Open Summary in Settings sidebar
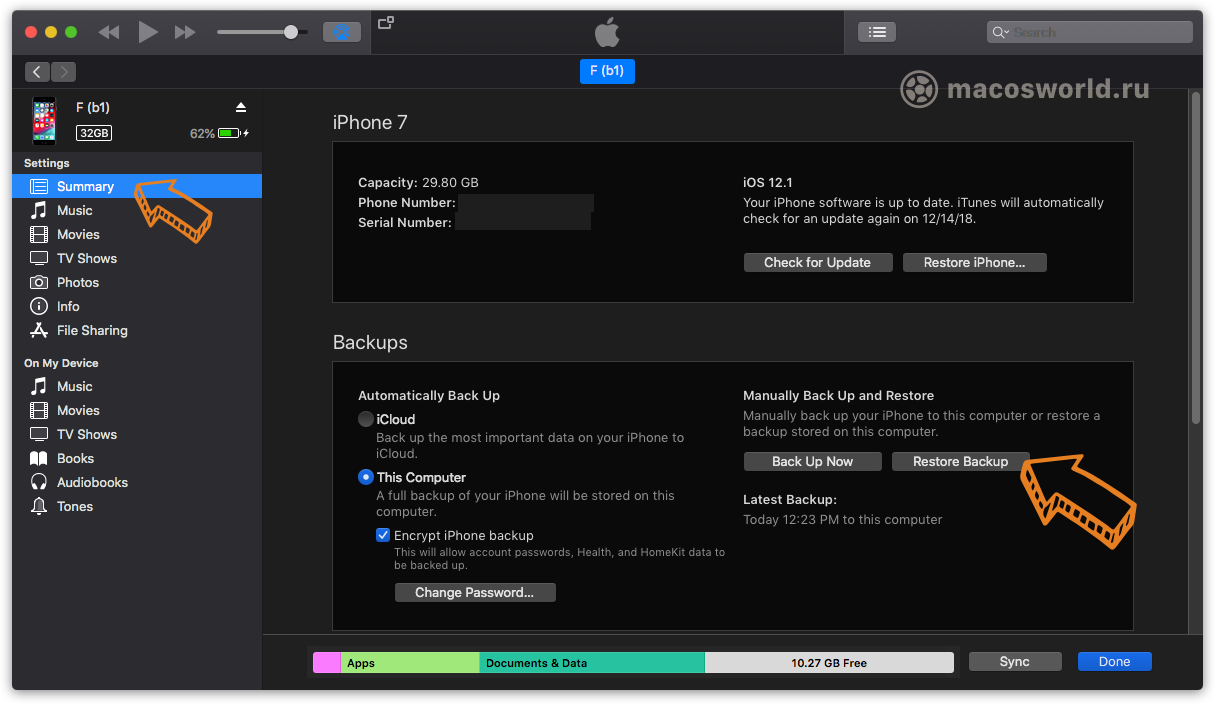The image size is (1215, 704). [137, 186]
